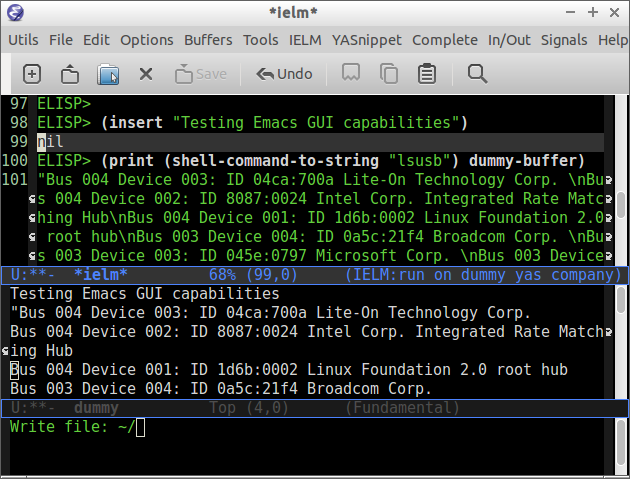The image size is (630, 479).
Task: Click the Emacs logo in title bar
Action: 15,12
